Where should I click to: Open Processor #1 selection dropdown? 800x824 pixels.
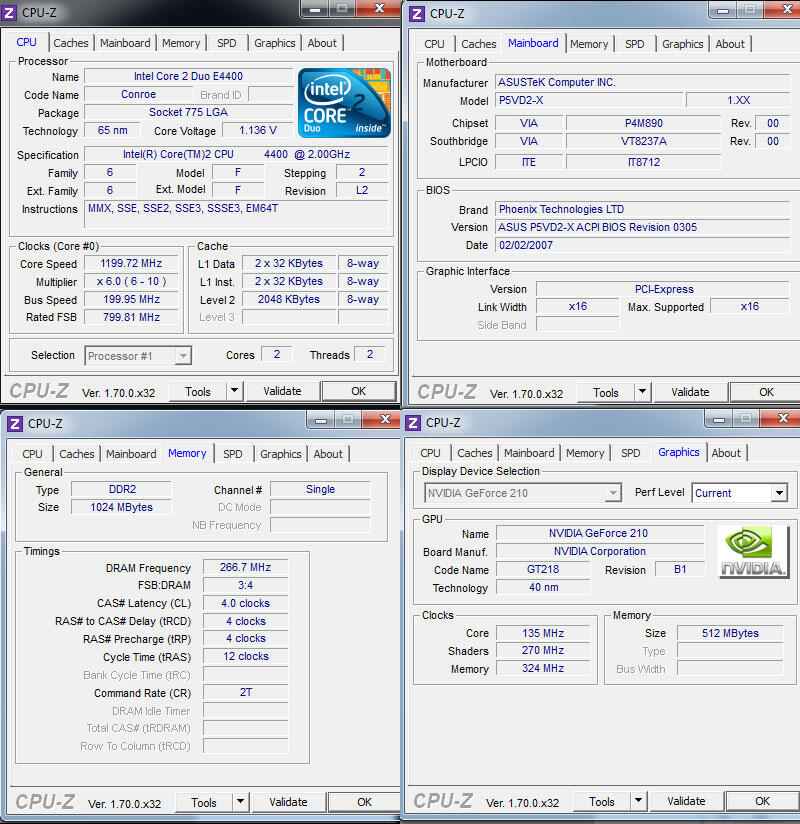[x=138, y=356]
